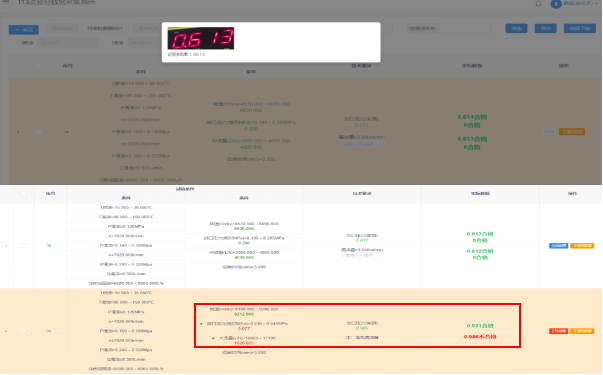Click the rightmost blue button in top toolbar
Image resolution: width=603 pixels, height=375 pixels.
(580, 28)
